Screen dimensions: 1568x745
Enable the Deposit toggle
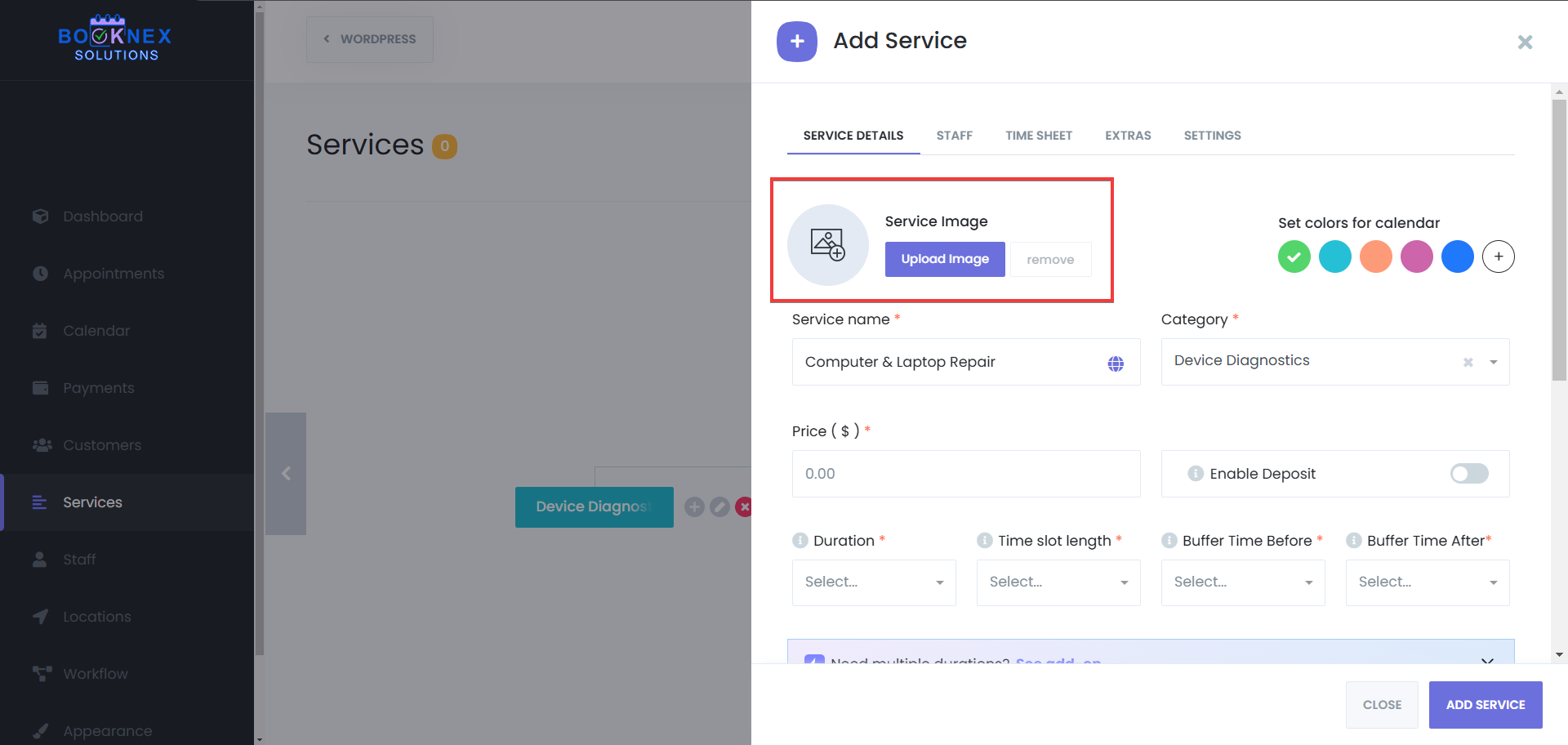(x=1468, y=473)
